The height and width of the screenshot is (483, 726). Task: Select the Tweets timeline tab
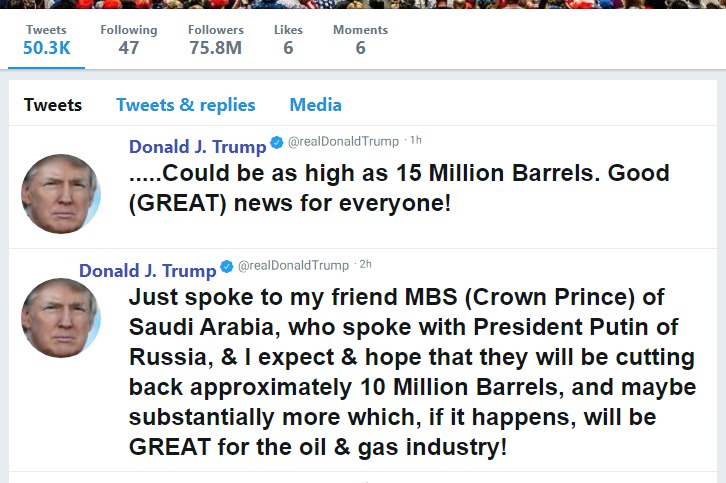tap(53, 105)
